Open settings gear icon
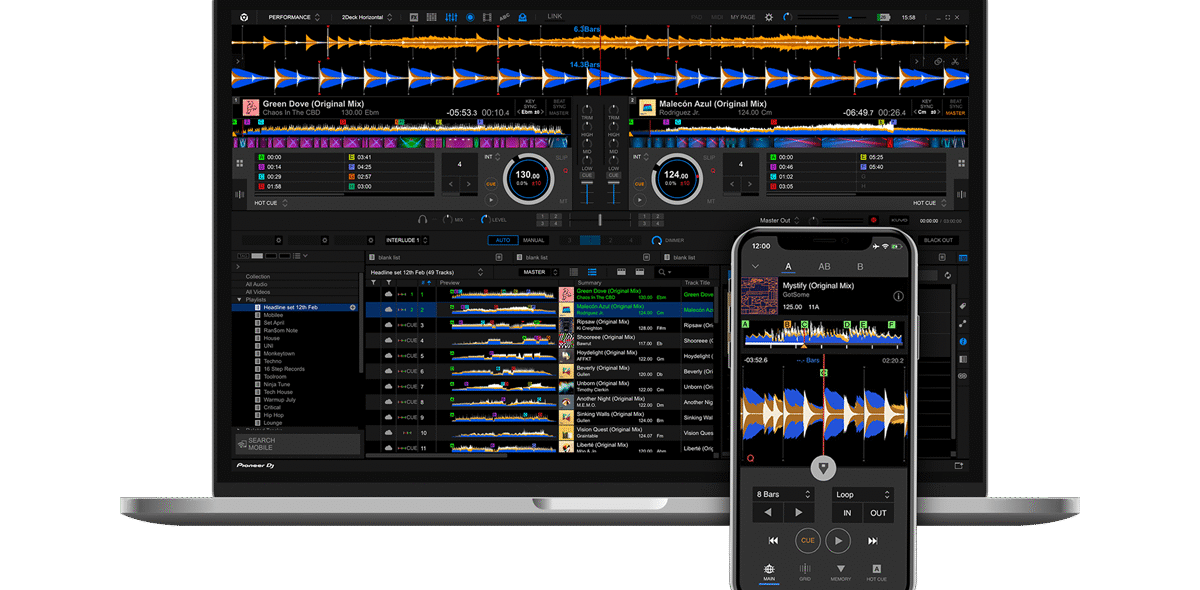This screenshot has width=1200, height=590. (769, 17)
